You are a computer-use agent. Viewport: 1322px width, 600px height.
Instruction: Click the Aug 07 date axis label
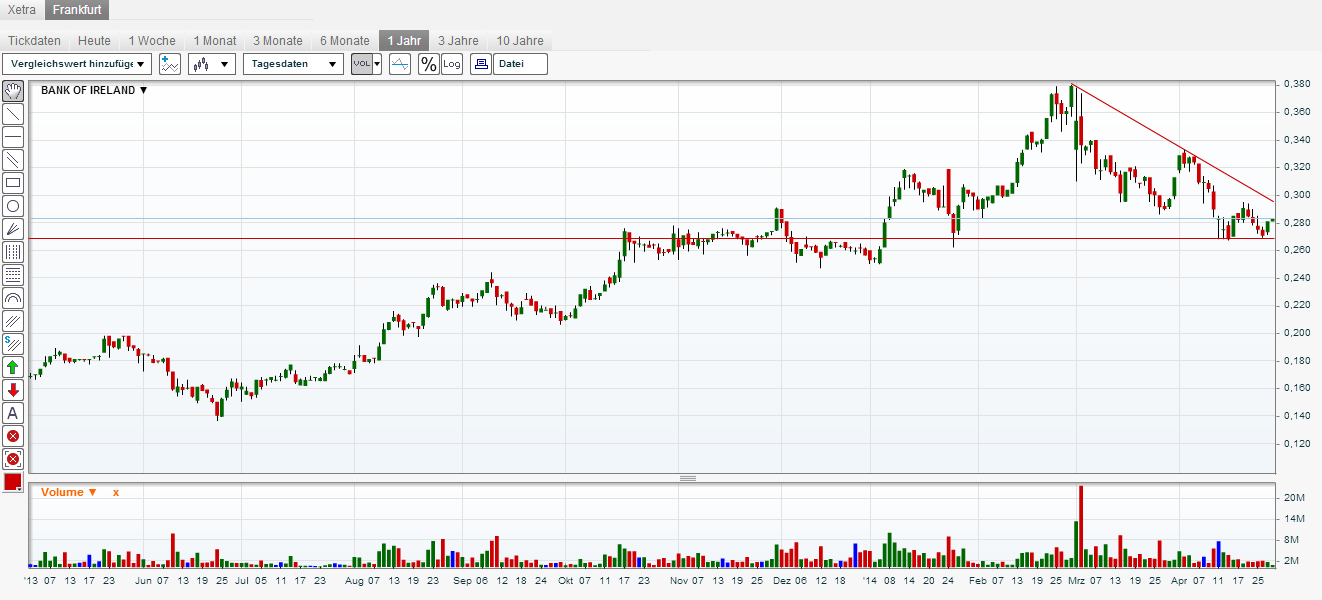tap(361, 580)
